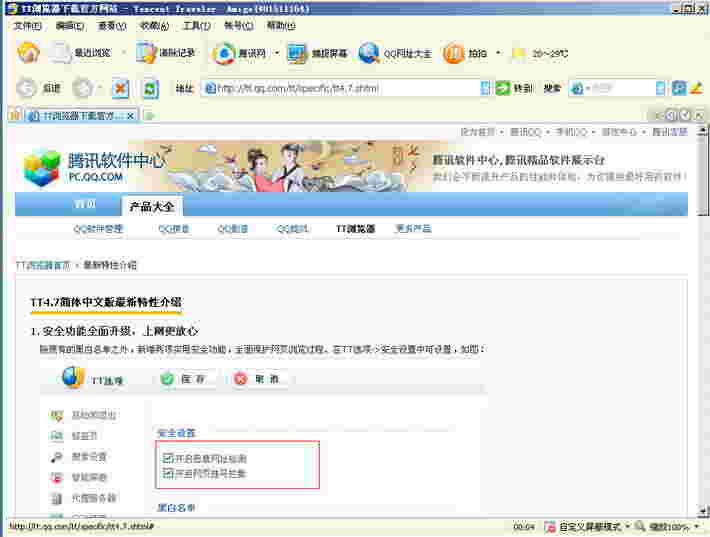The width and height of the screenshot is (710, 537).
Task: Expand the 拍拍 dropdown arrow
Action: coord(498,53)
